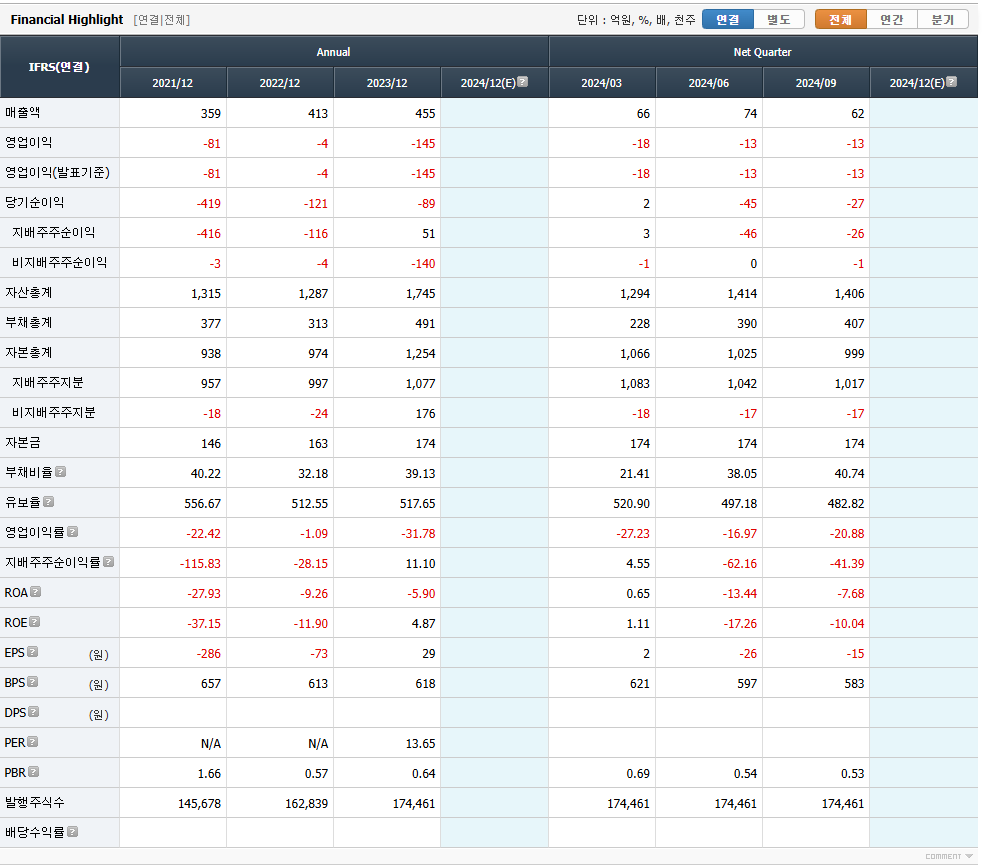The width and height of the screenshot is (982, 868).
Task: Click the 2023/12 column header
Action: pos(387,83)
